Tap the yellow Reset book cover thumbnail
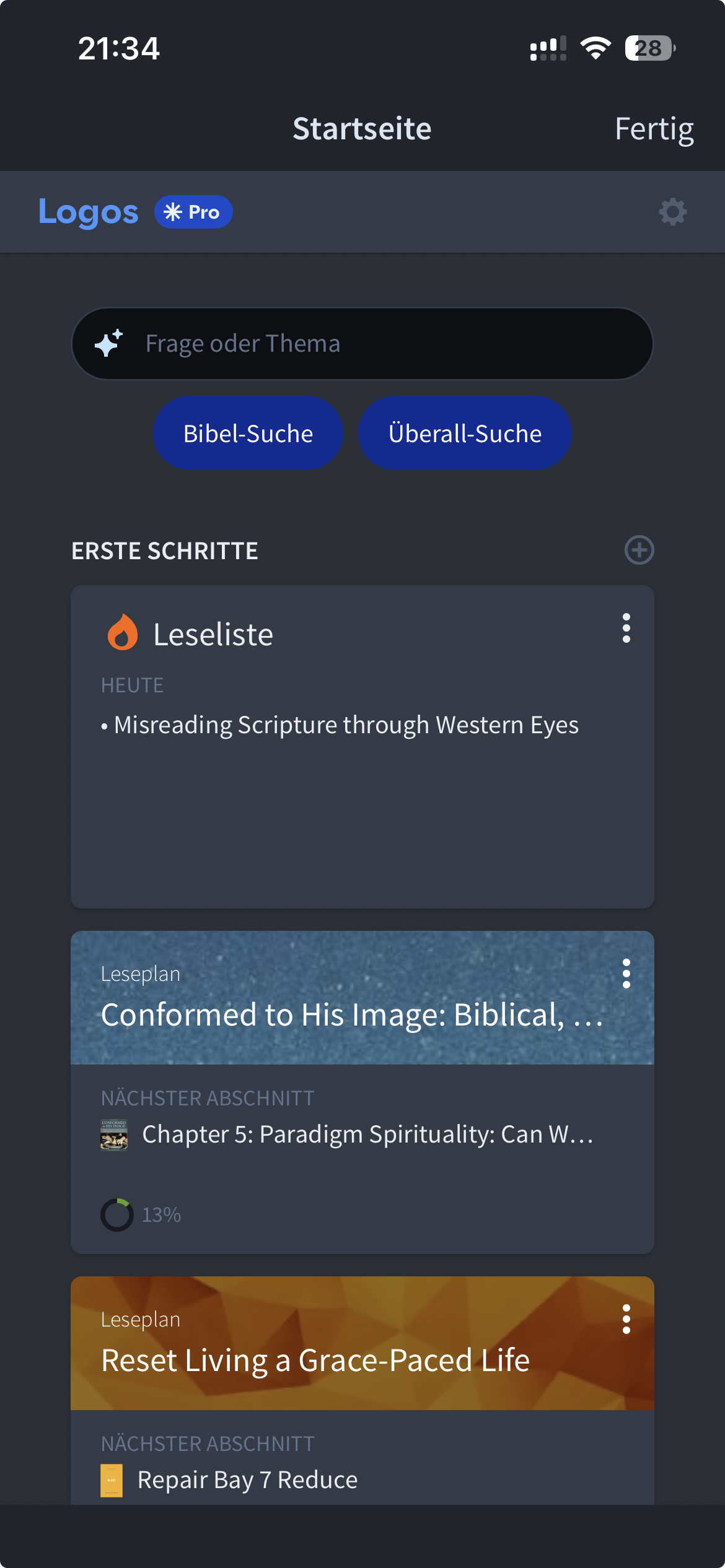 tap(112, 1480)
